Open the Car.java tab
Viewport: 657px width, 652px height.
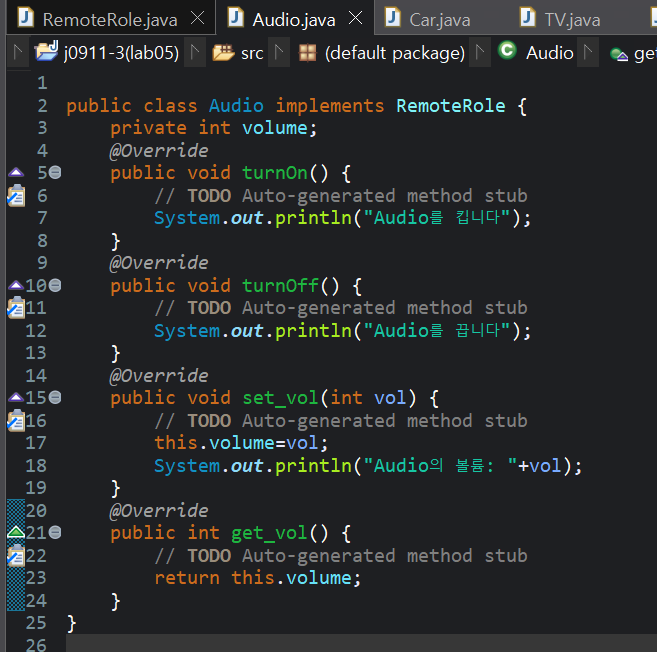click(x=439, y=19)
